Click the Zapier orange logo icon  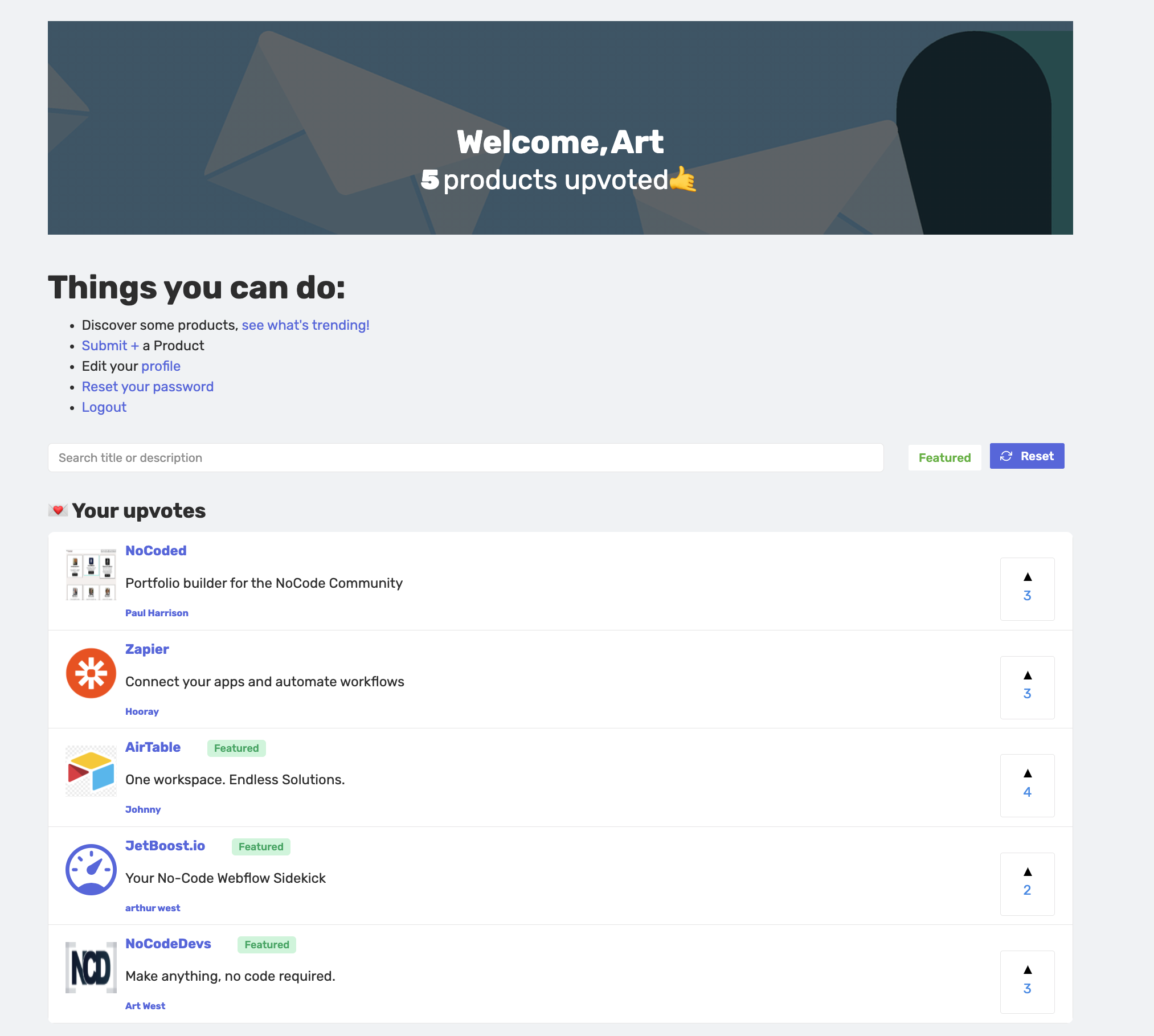91,673
